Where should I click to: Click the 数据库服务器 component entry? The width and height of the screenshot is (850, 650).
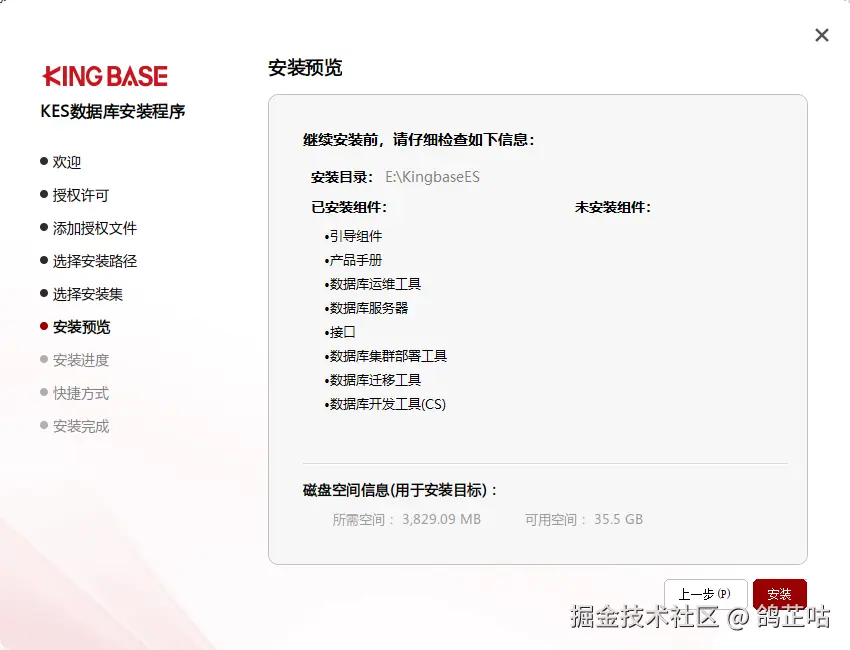(x=366, y=308)
